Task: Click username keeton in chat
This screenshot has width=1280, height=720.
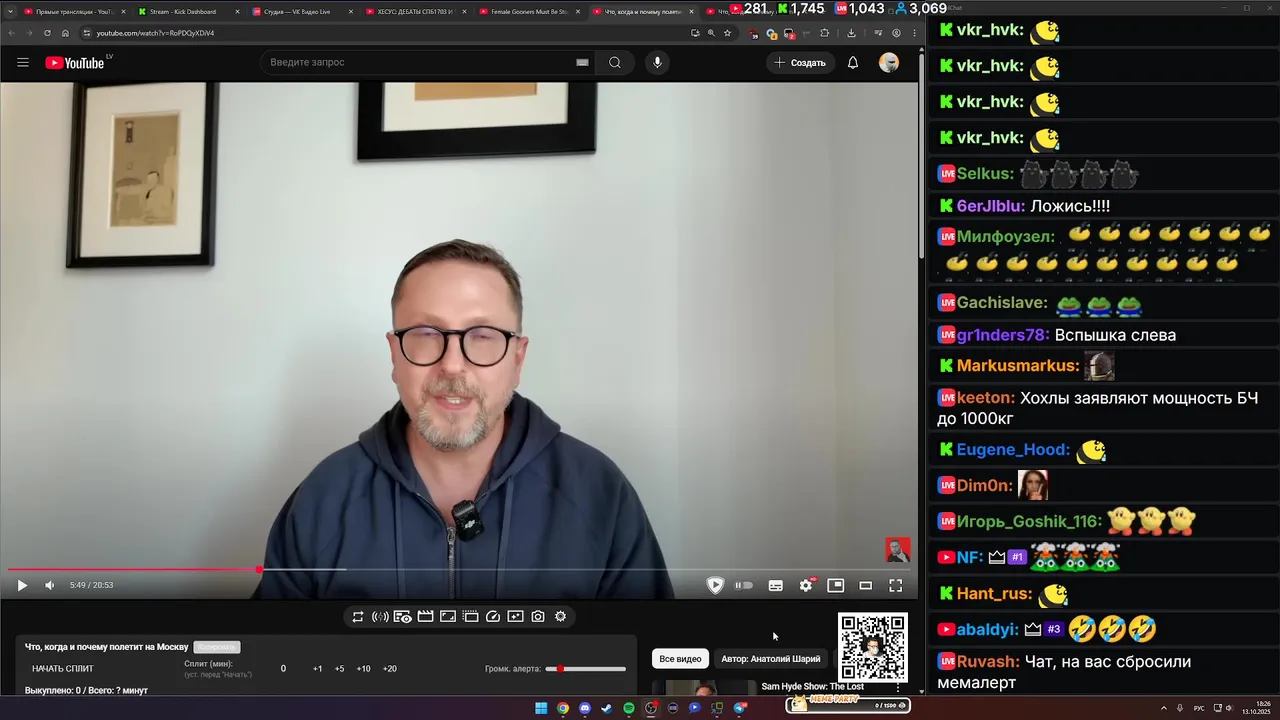Action: coord(986,398)
